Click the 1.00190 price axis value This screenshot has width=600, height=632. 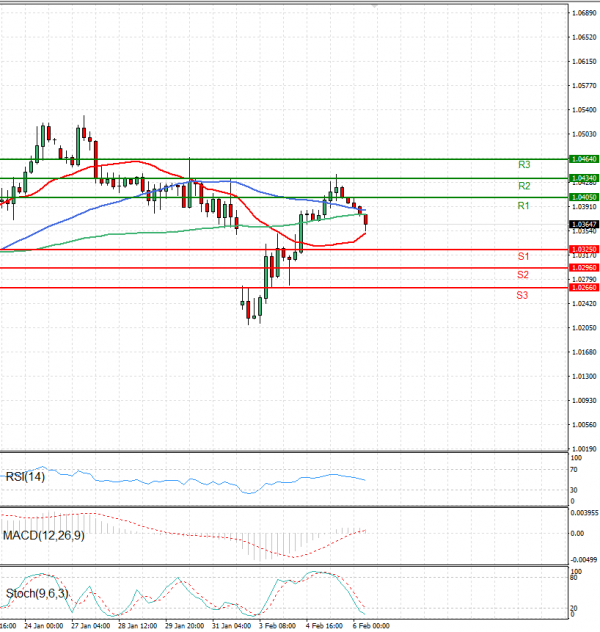584,449
